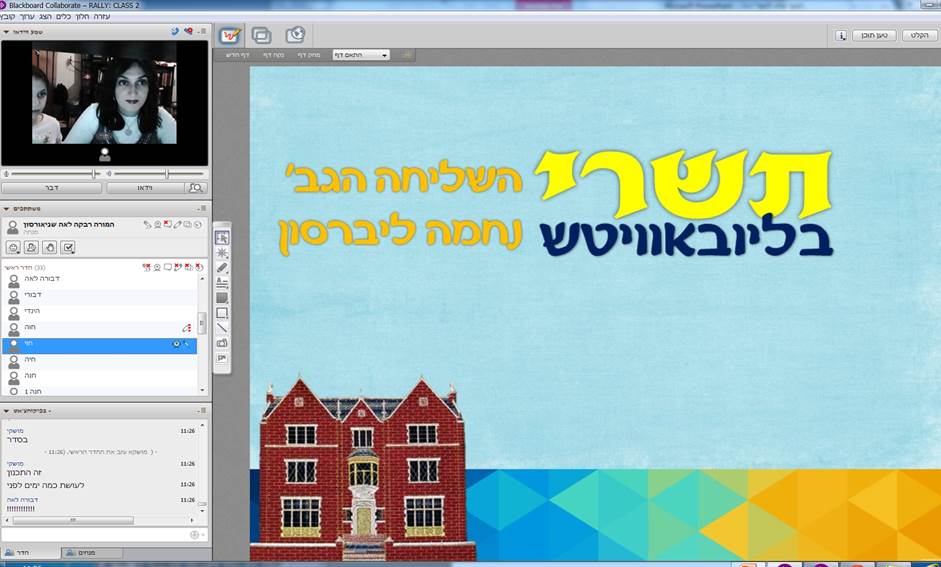This screenshot has width=941, height=567.
Task: Select the filled rectangle shape tool
Action: click(x=222, y=298)
